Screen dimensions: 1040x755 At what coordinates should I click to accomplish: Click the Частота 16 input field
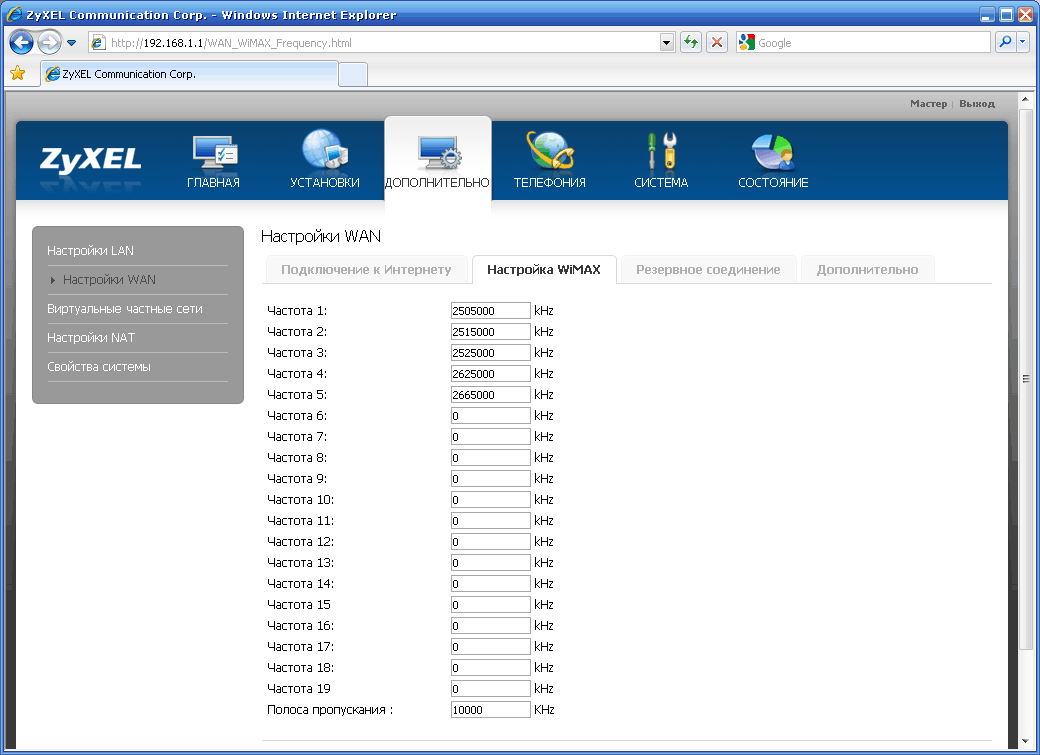point(490,626)
